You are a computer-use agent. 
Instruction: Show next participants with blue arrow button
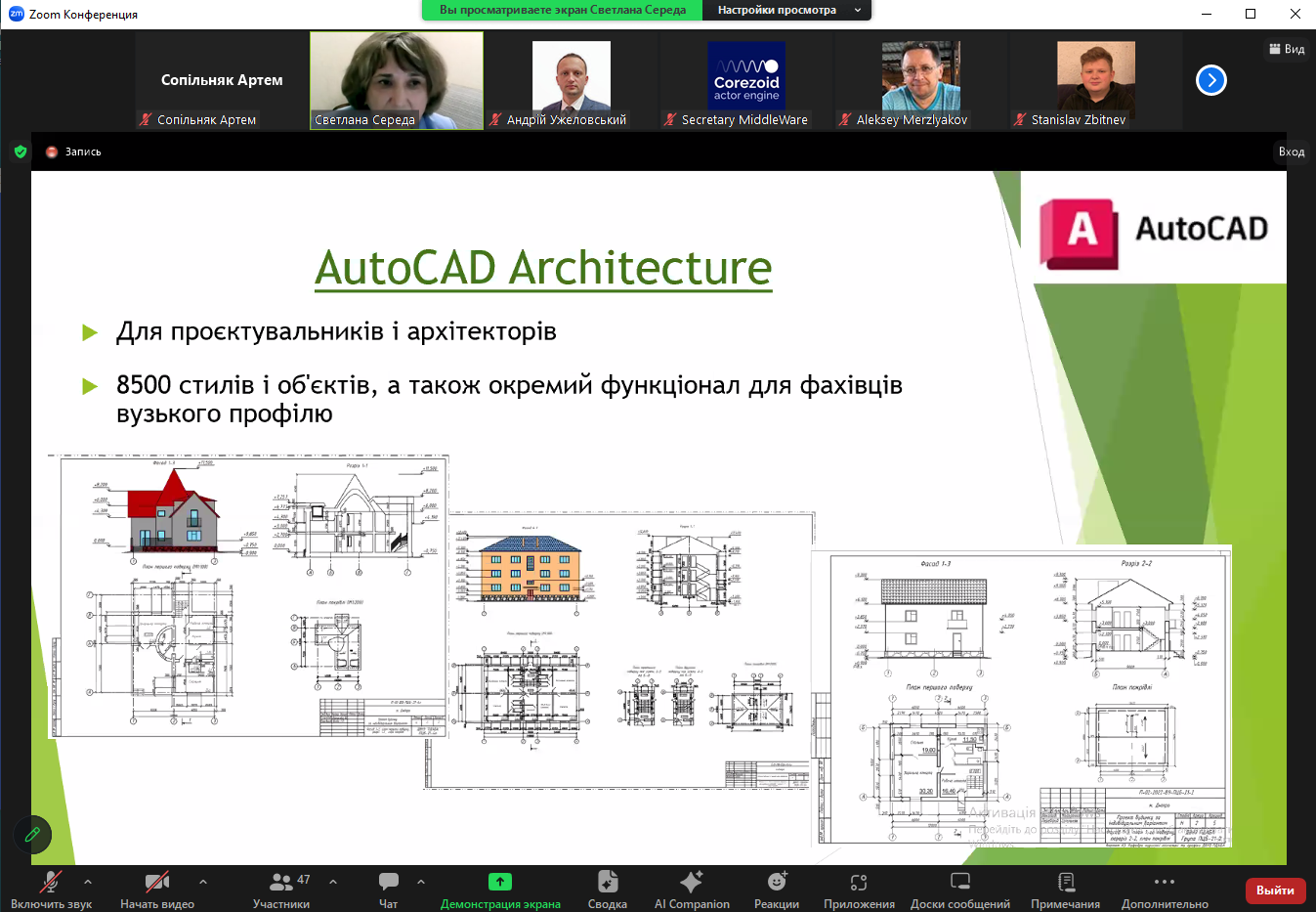pos(1211,80)
